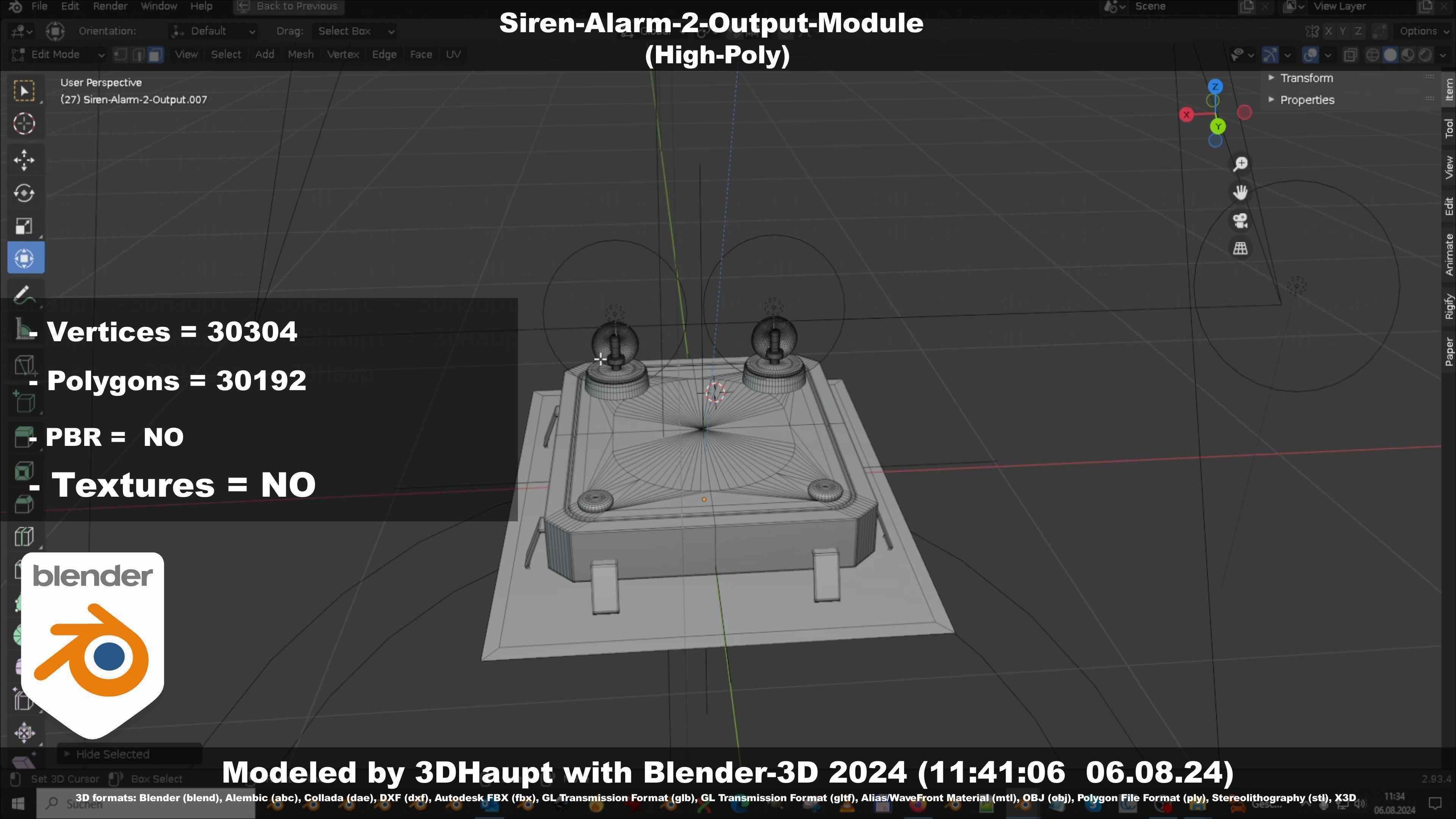Open the UV menu
Viewport: 1456px width, 819px height.
click(453, 55)
